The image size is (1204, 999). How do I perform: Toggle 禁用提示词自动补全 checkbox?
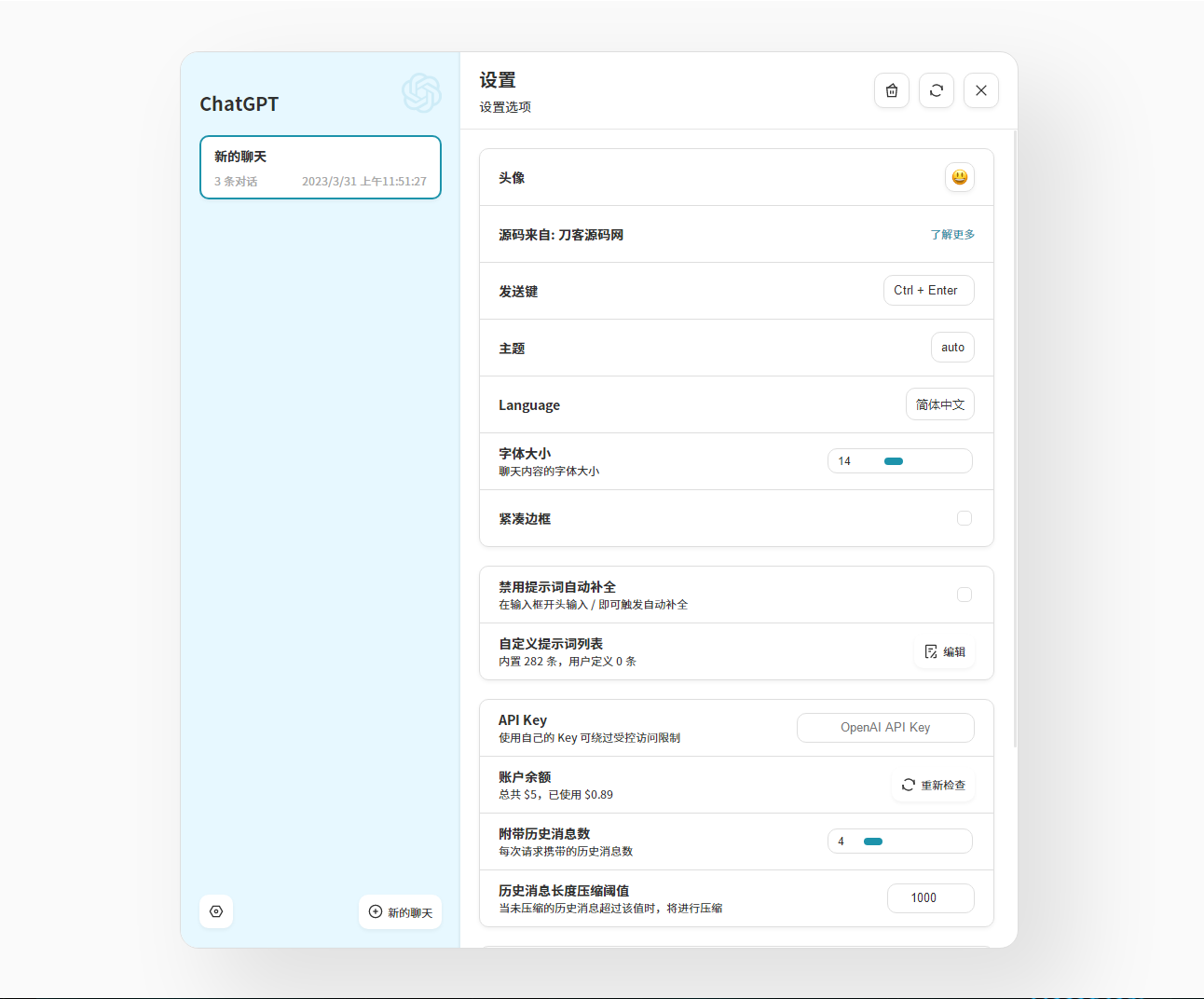click(x=965, y=595)
